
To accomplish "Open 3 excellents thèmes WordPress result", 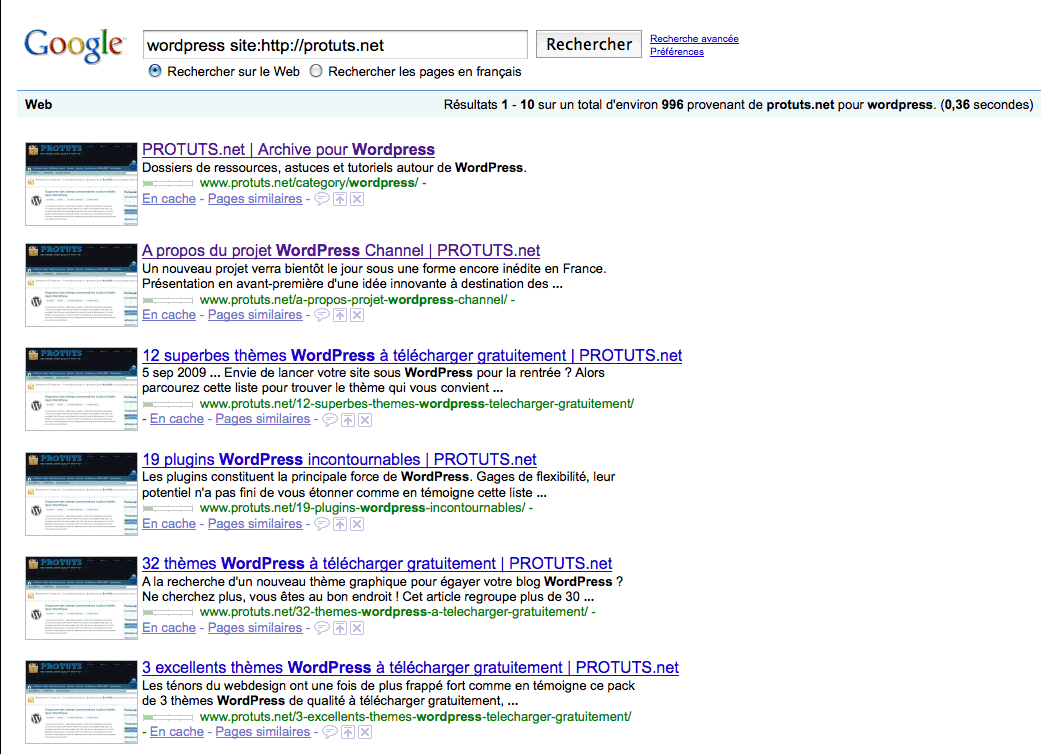I will [x=411, y=668].
